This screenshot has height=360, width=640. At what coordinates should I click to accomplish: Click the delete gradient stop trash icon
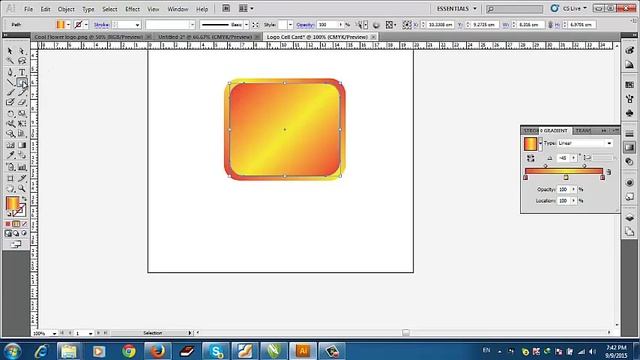[x=609, y=172]
